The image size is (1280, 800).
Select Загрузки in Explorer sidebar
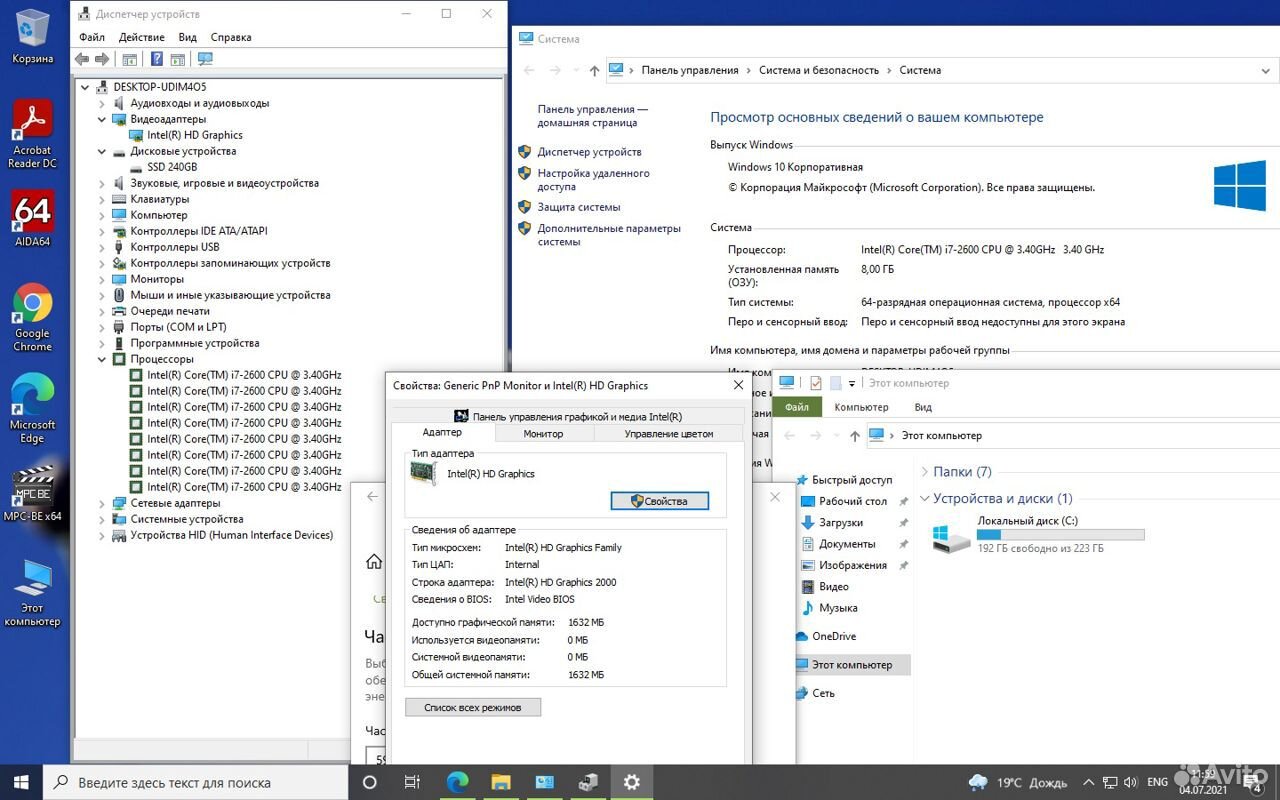(841, 523)
